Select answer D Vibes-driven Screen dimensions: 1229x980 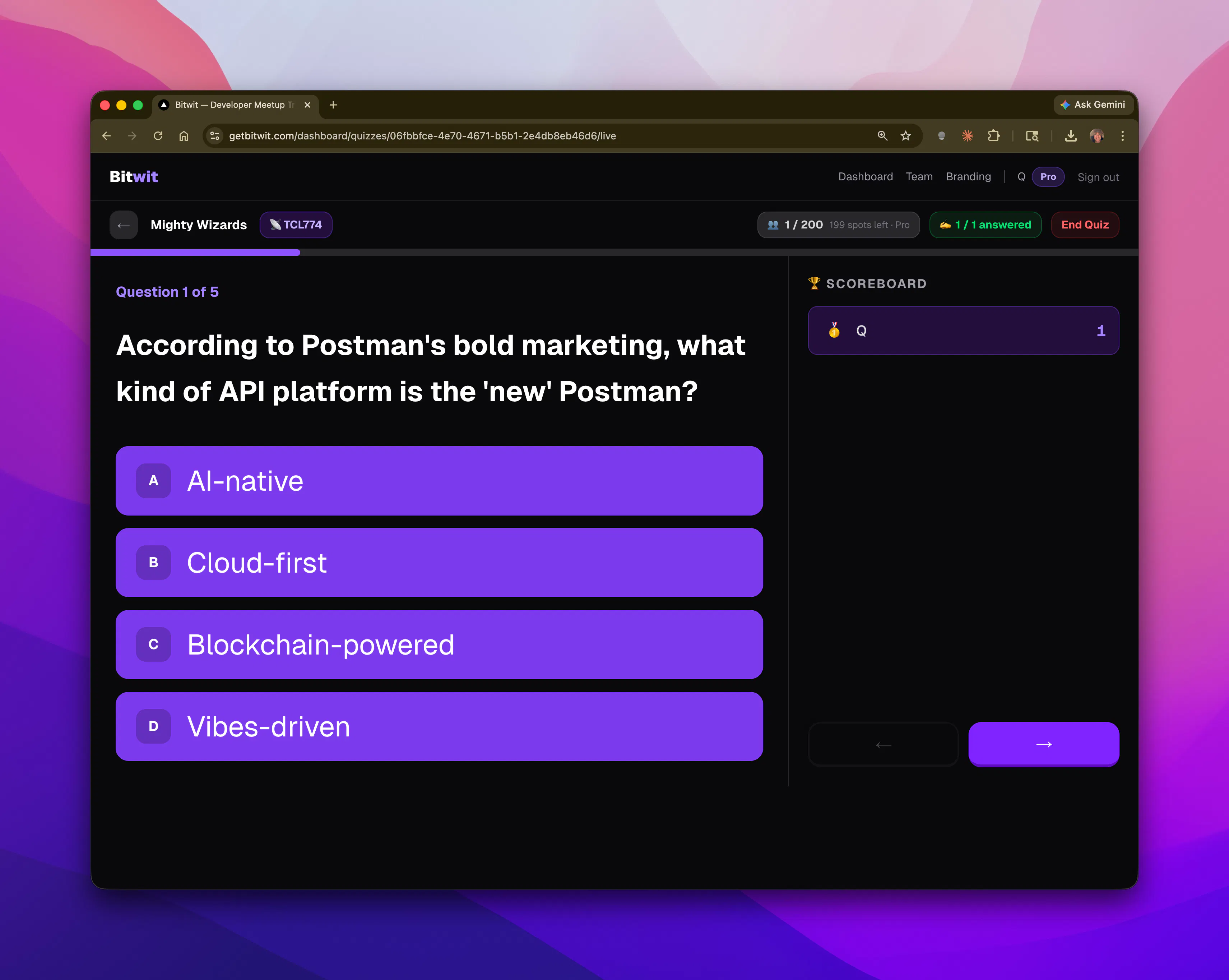click(439, 726)
